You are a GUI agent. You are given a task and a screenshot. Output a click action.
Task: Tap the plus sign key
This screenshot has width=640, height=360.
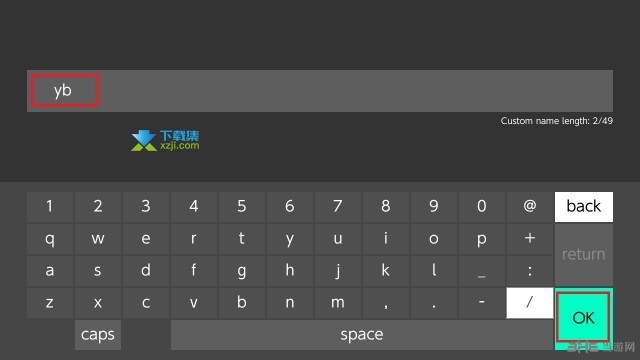530,238
